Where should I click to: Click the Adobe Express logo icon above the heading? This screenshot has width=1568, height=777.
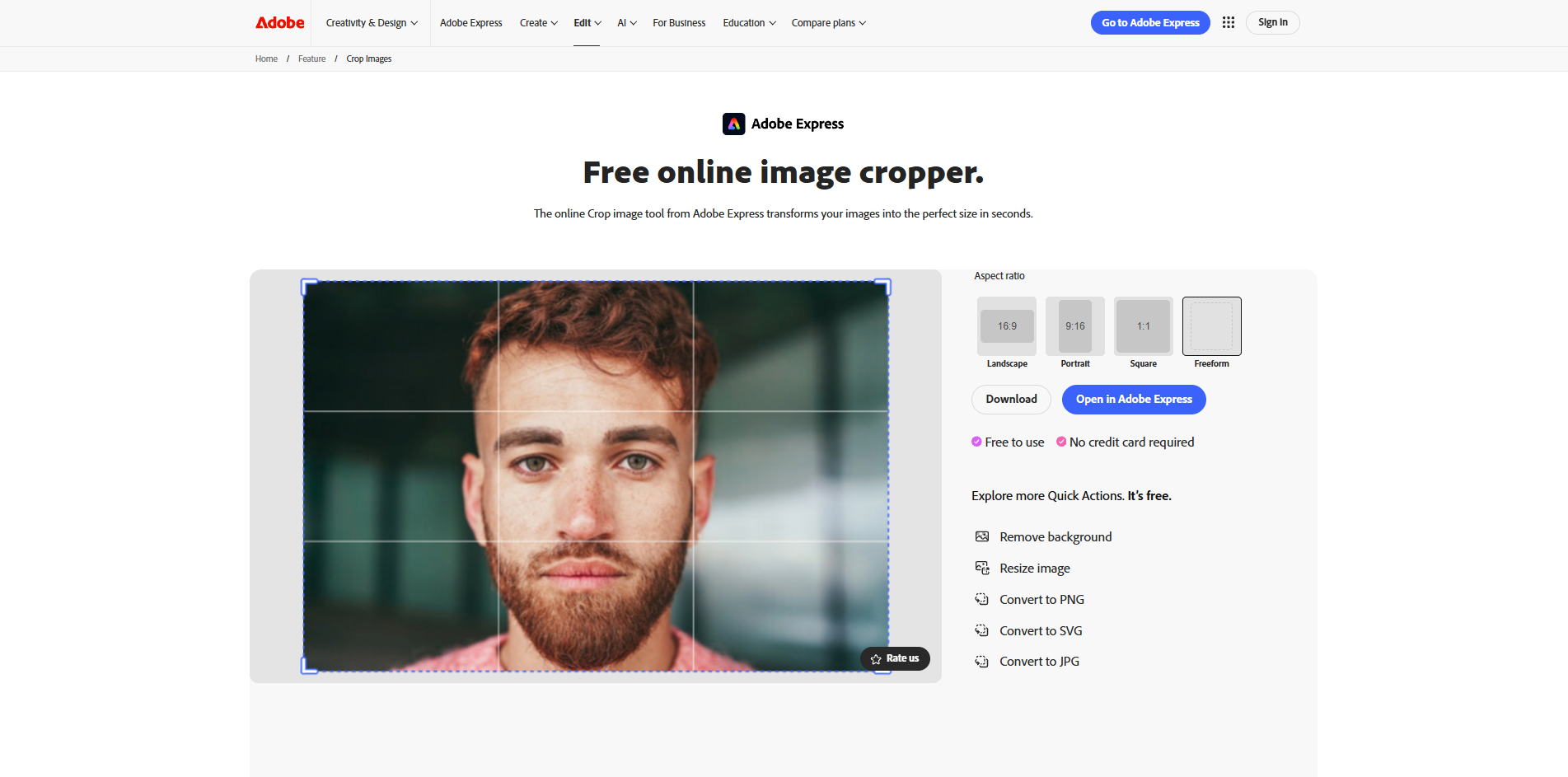pyautogui.click(x=733, y=124)
